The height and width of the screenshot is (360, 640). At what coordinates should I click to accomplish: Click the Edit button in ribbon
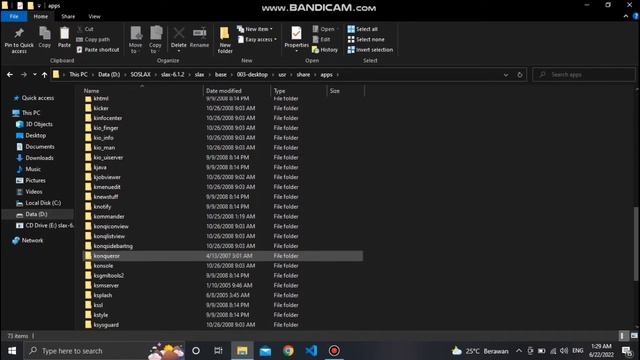click(321, 40)
